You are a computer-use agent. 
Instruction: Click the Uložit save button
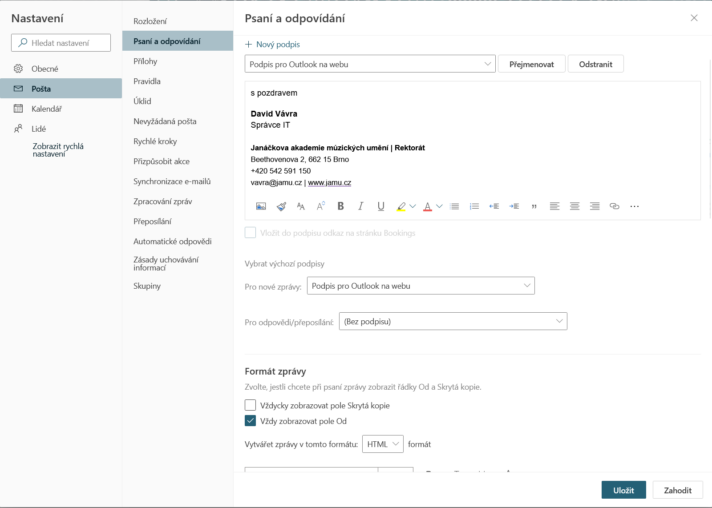pyautogui.click(x=623, y=490)
